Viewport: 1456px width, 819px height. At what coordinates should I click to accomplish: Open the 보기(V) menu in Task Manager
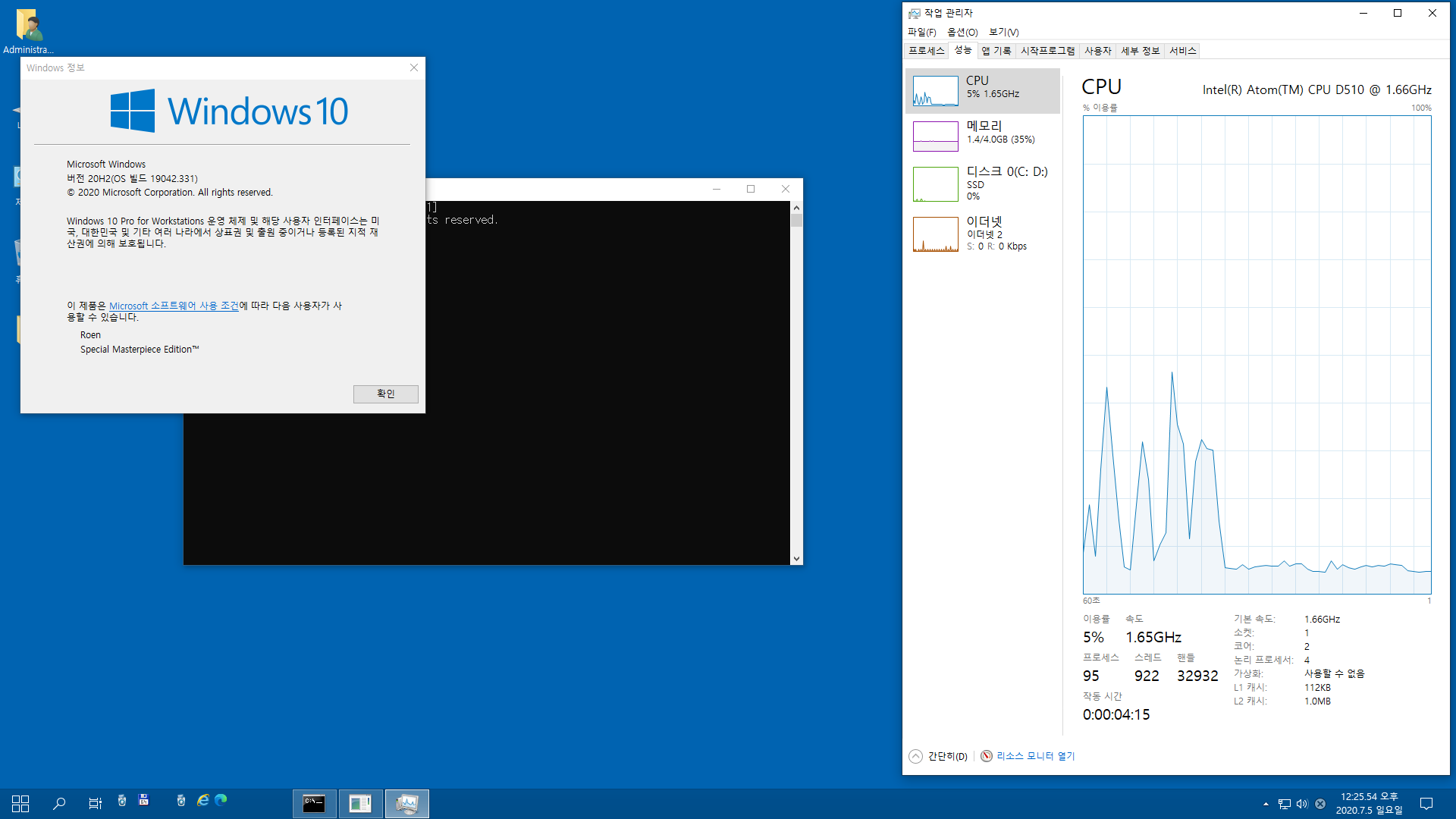(x=1003, y=32)
